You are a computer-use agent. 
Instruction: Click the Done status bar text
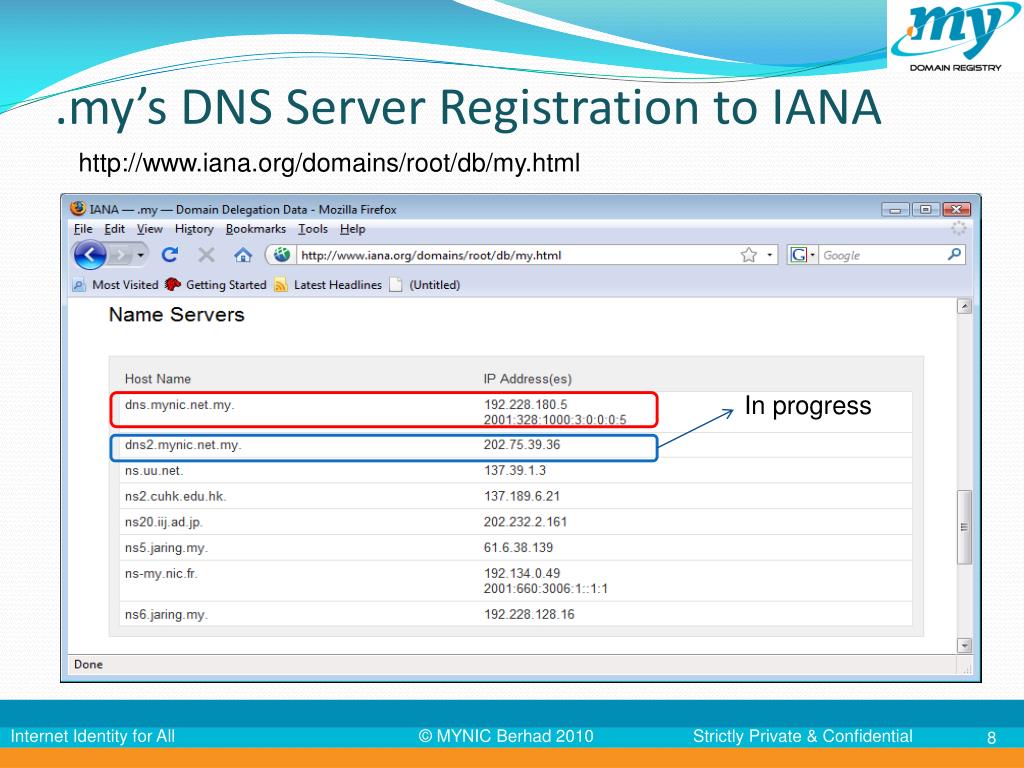(88, 664)
